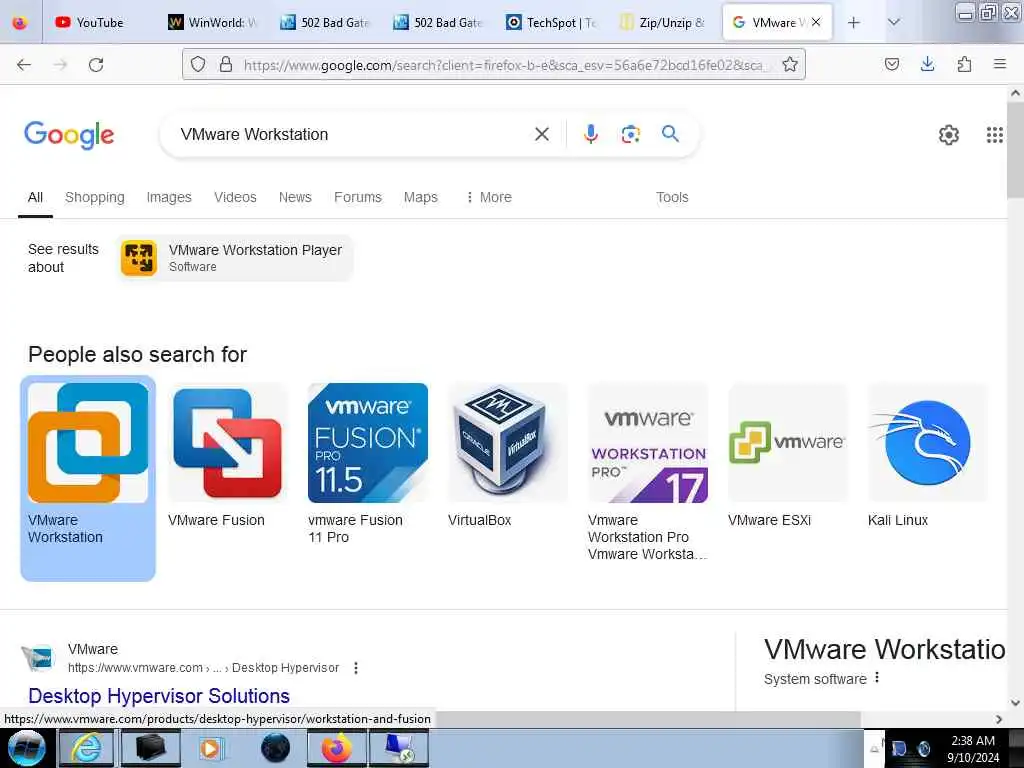Open the vmware Fusion 11 Pro card
Screen dimensions: 1024x768
367,465
